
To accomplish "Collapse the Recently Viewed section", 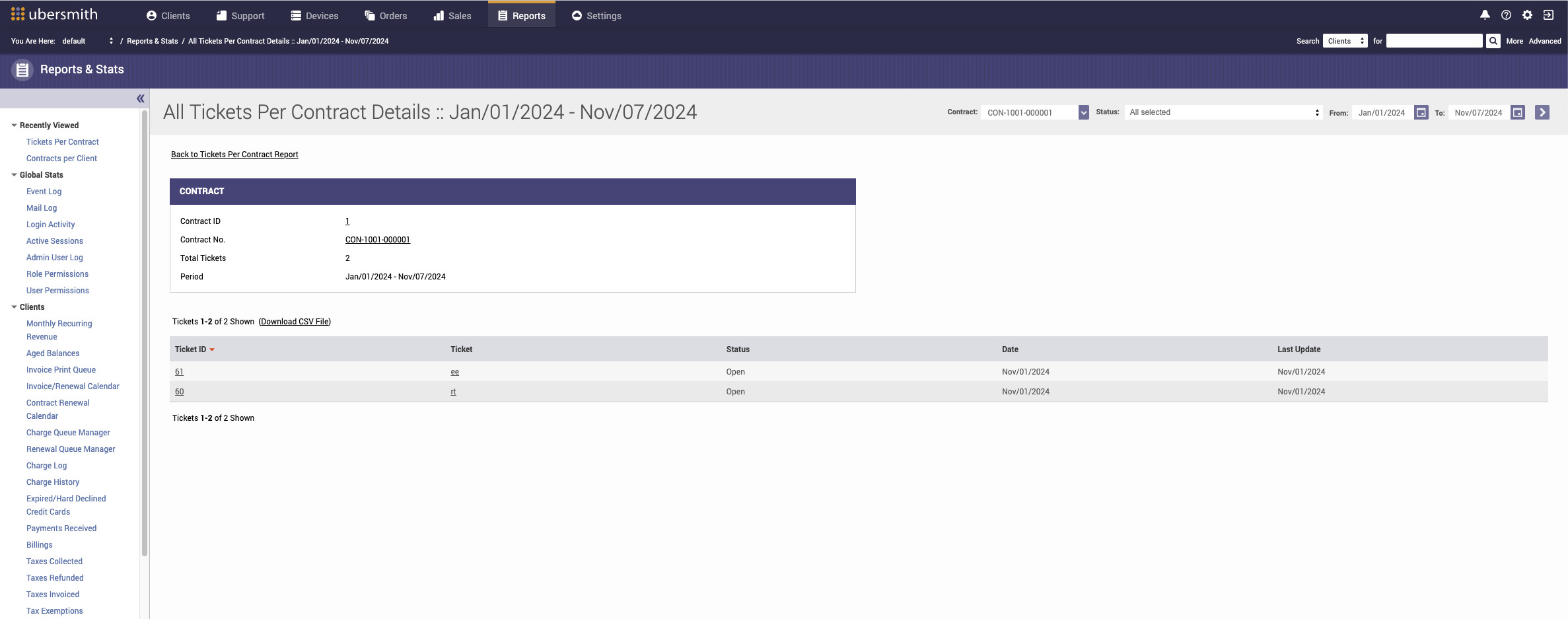I will (x=14, y=126).
